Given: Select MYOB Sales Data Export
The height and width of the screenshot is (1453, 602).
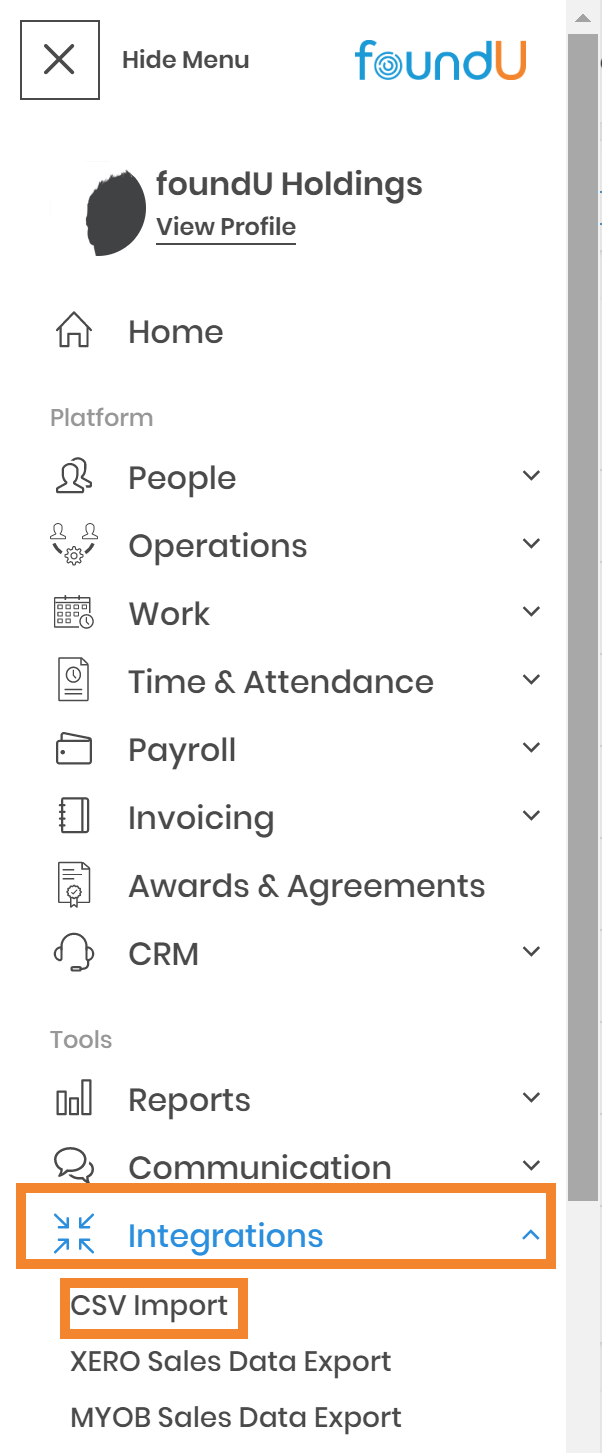Looking at the screenshot, I should coord(235,1417).
